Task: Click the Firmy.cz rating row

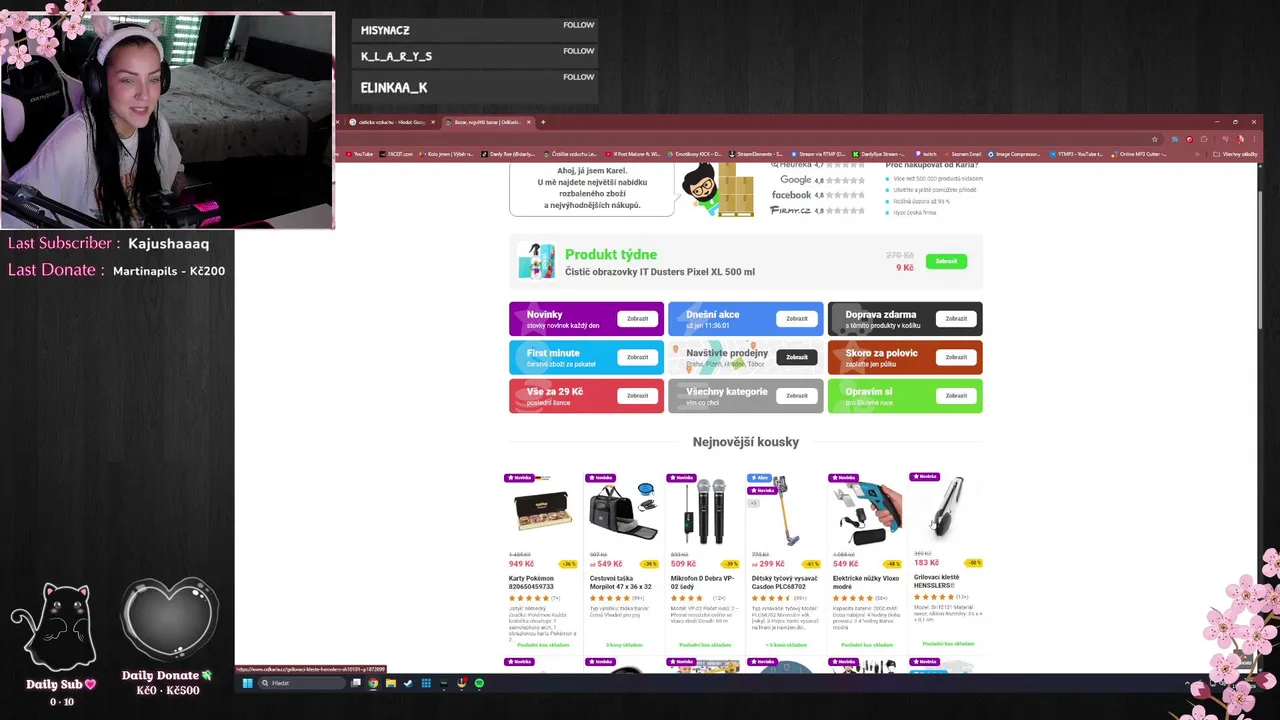Action: coord(818,210)
